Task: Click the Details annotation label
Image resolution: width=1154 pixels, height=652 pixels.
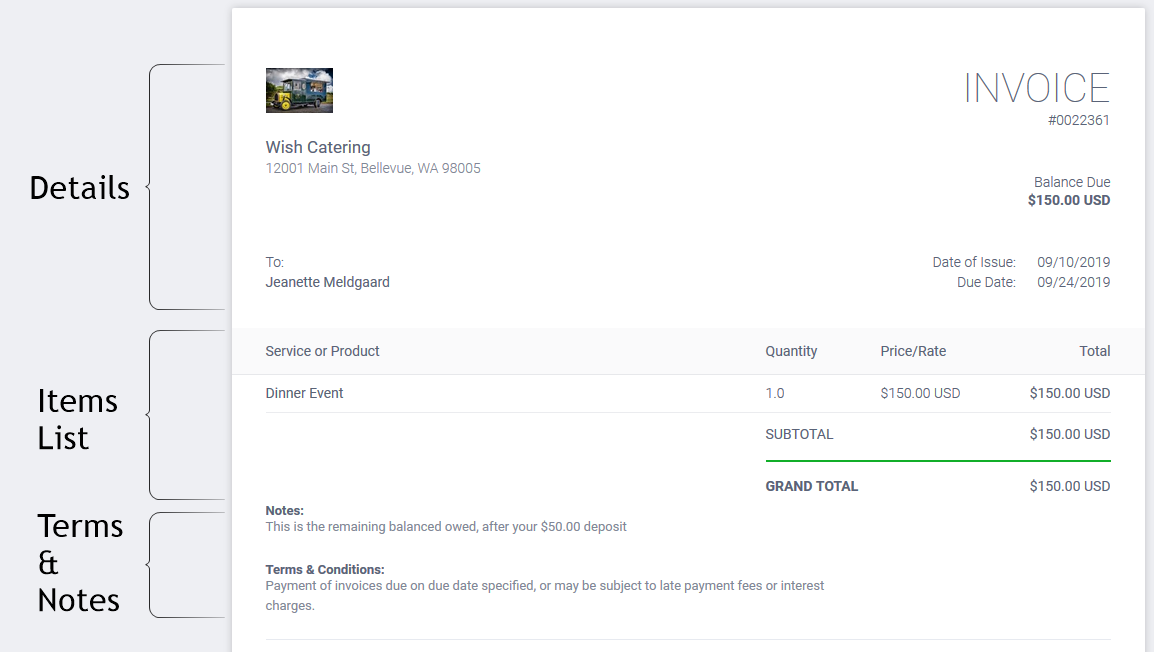Action: click(79, 188)
